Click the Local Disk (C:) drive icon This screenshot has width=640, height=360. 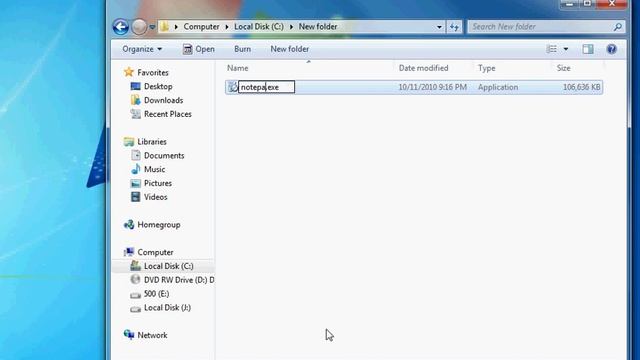point(136,266)
